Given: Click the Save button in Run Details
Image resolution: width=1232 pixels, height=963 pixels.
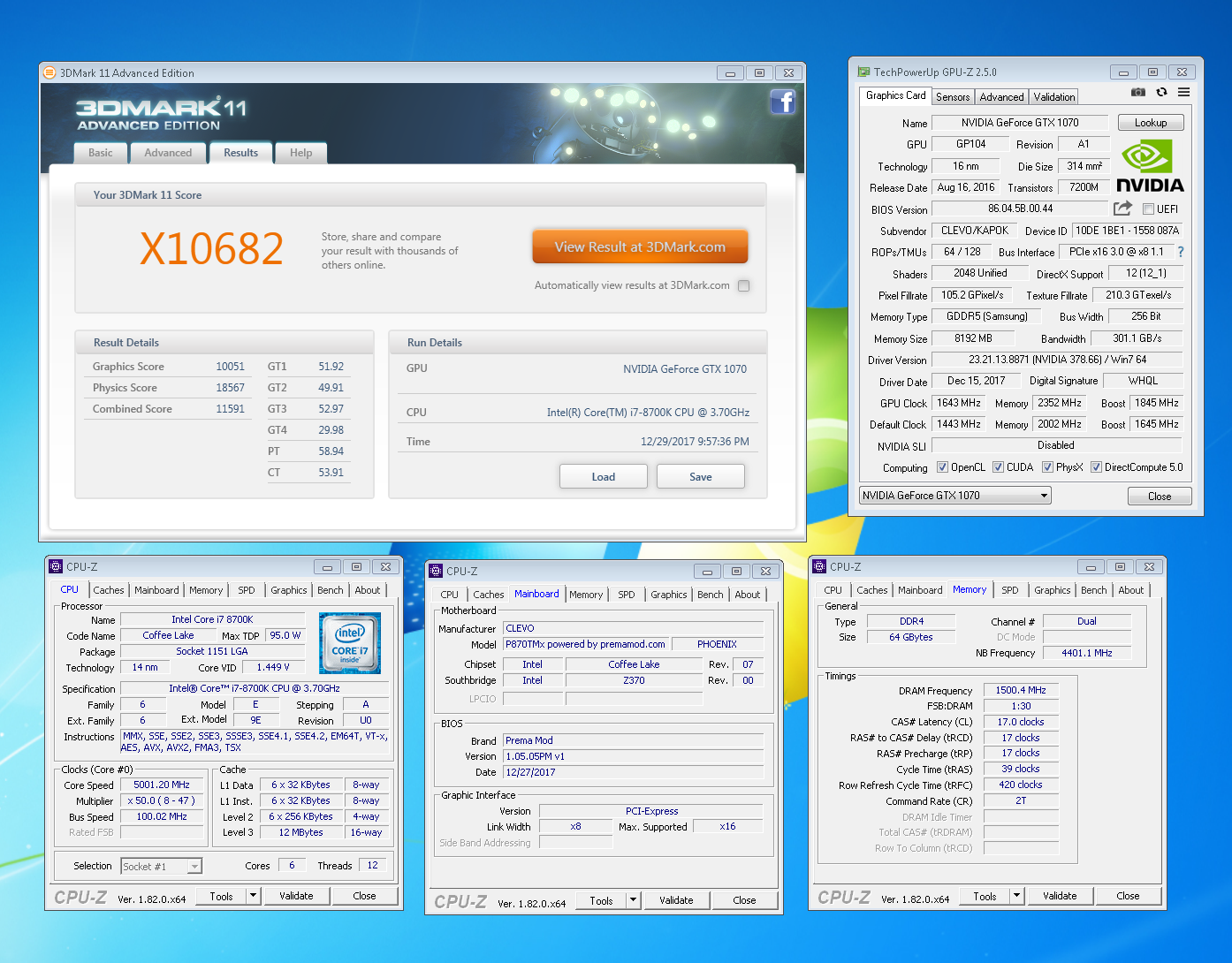Looking at the screenshot, I should pos(701,477).
